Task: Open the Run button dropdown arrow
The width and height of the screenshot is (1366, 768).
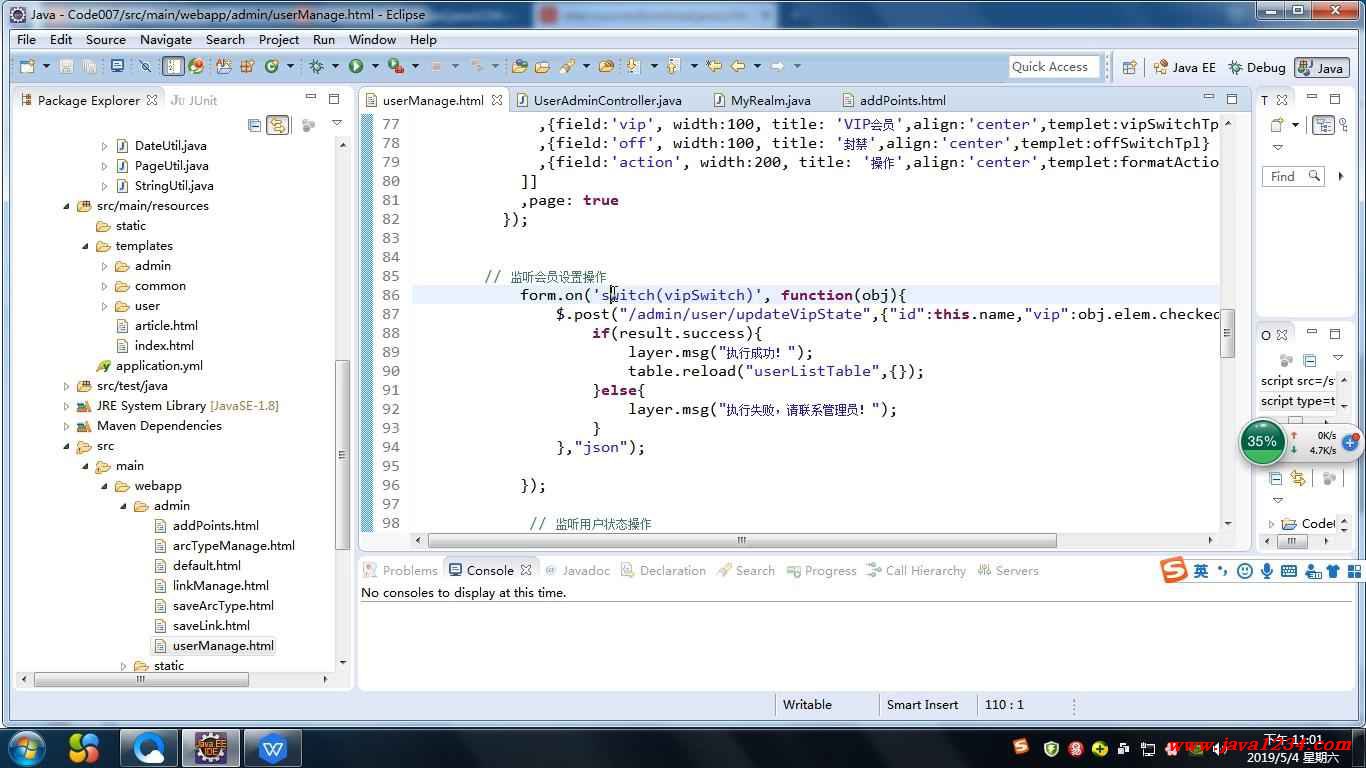Action: click(375, 66)
